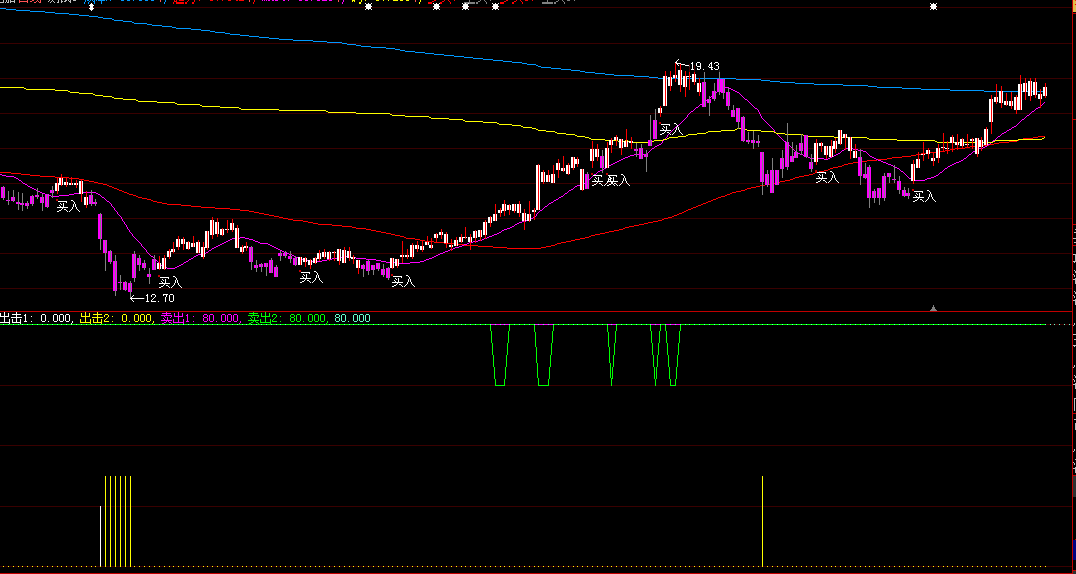Click the rightmost 买入 buy signal
Screen dimensions: 1076x574
point(924,197)
